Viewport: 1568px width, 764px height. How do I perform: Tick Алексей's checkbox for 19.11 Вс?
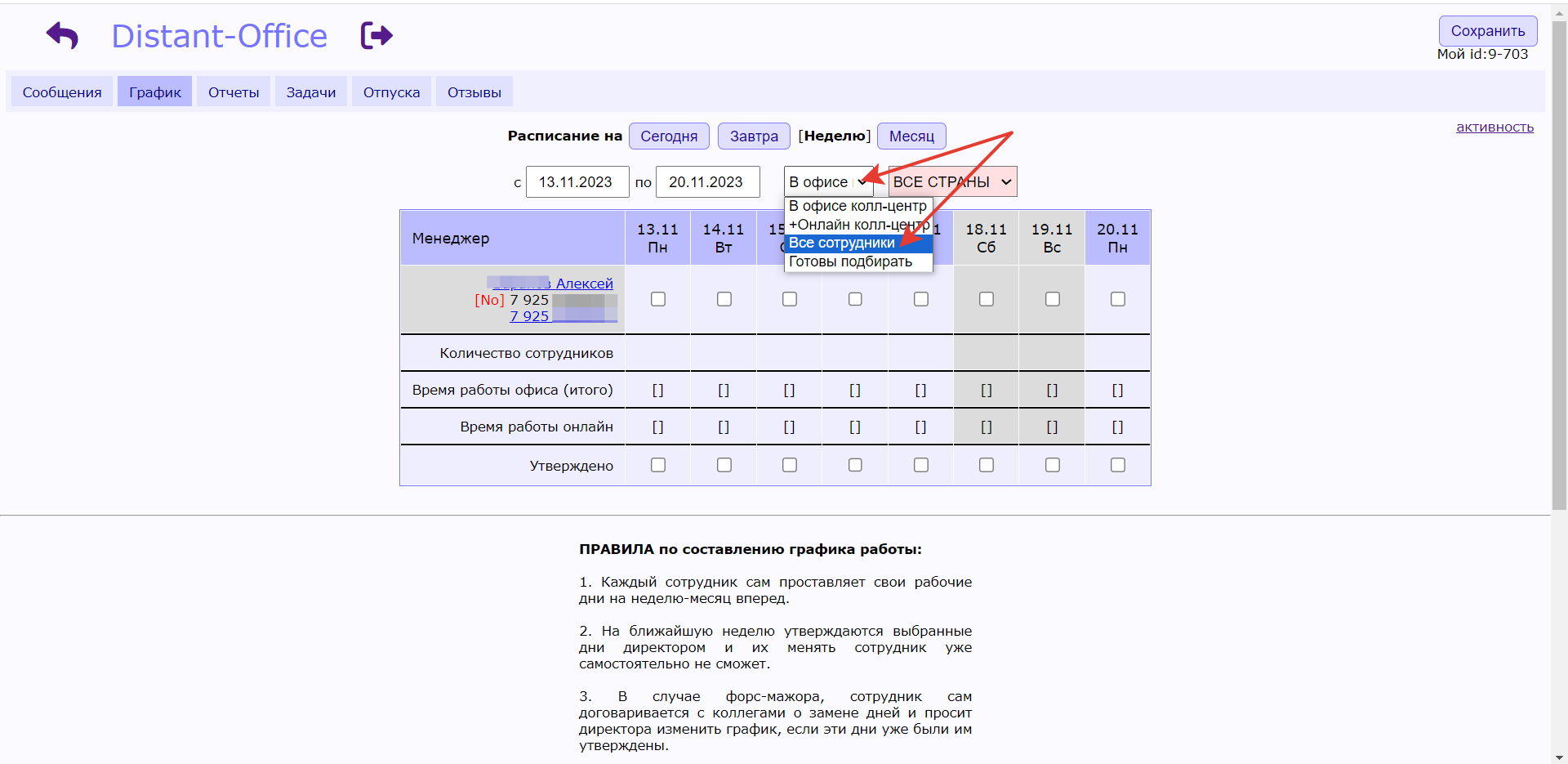click(1053, 299)
